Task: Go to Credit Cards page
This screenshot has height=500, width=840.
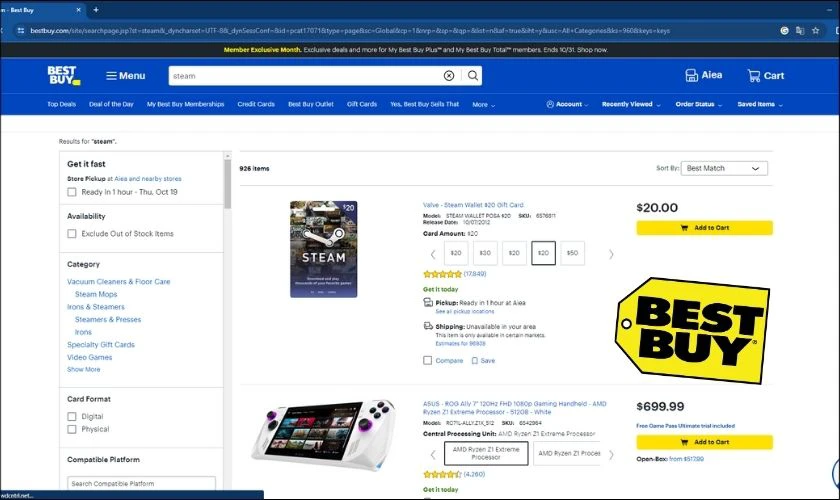Action: (x=256, y=104)
